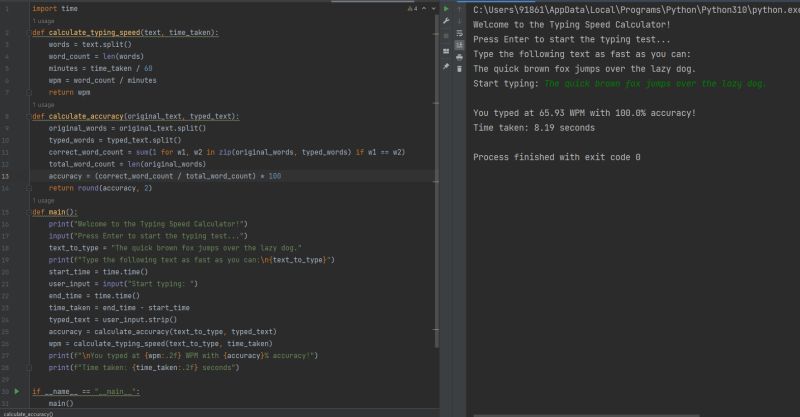
Task: Click 'minutes = time_taken / 60' line
Action: click(x=101, y=68)
